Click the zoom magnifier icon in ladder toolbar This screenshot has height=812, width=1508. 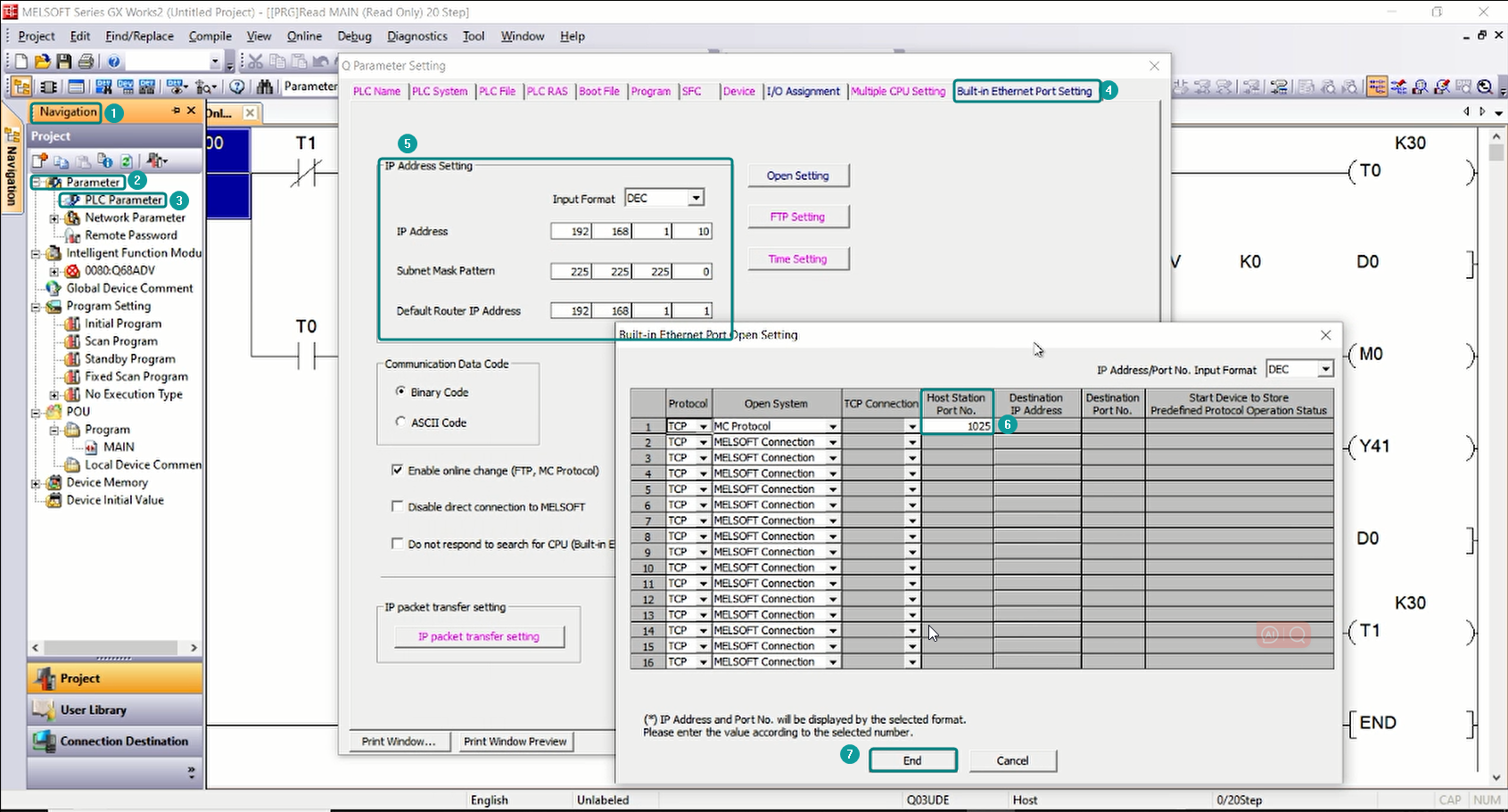(1485, 86)
